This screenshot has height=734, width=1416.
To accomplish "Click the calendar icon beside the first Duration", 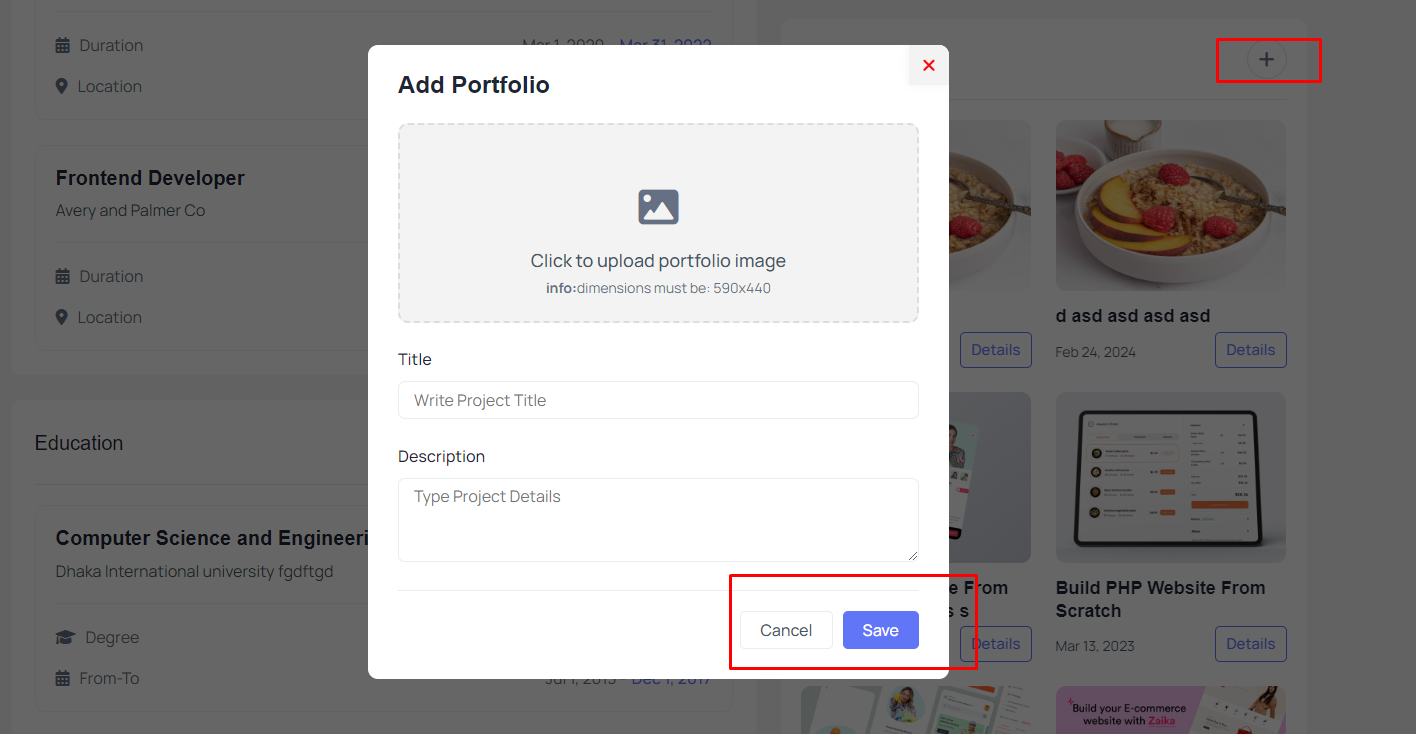I will (62, 45).
